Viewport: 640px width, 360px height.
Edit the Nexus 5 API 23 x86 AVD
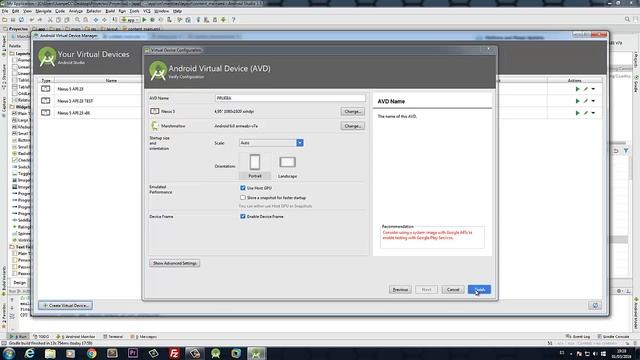point(586,113)
